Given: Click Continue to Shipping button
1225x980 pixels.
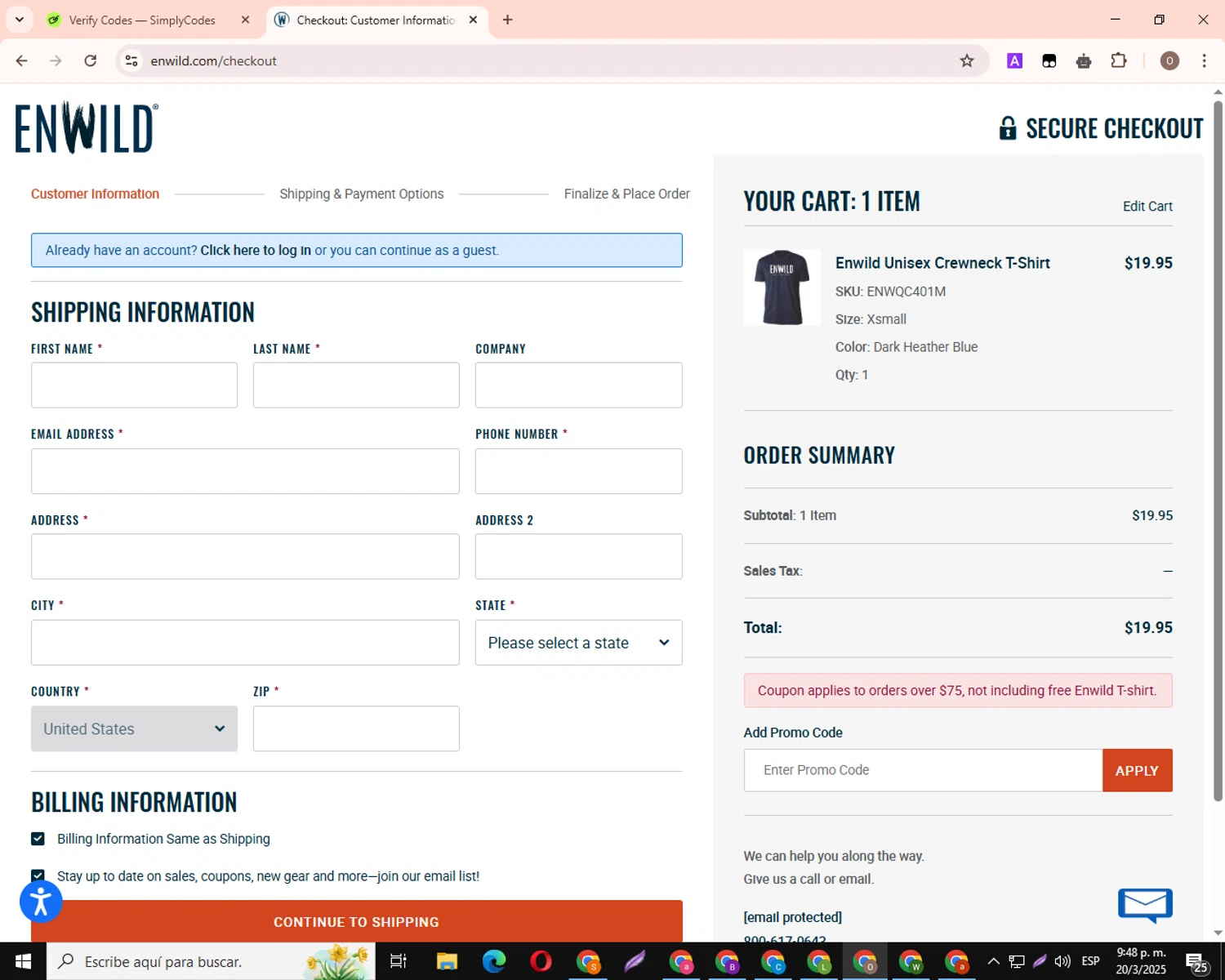Looking at the screenshot, I should [x=356, y=921].
